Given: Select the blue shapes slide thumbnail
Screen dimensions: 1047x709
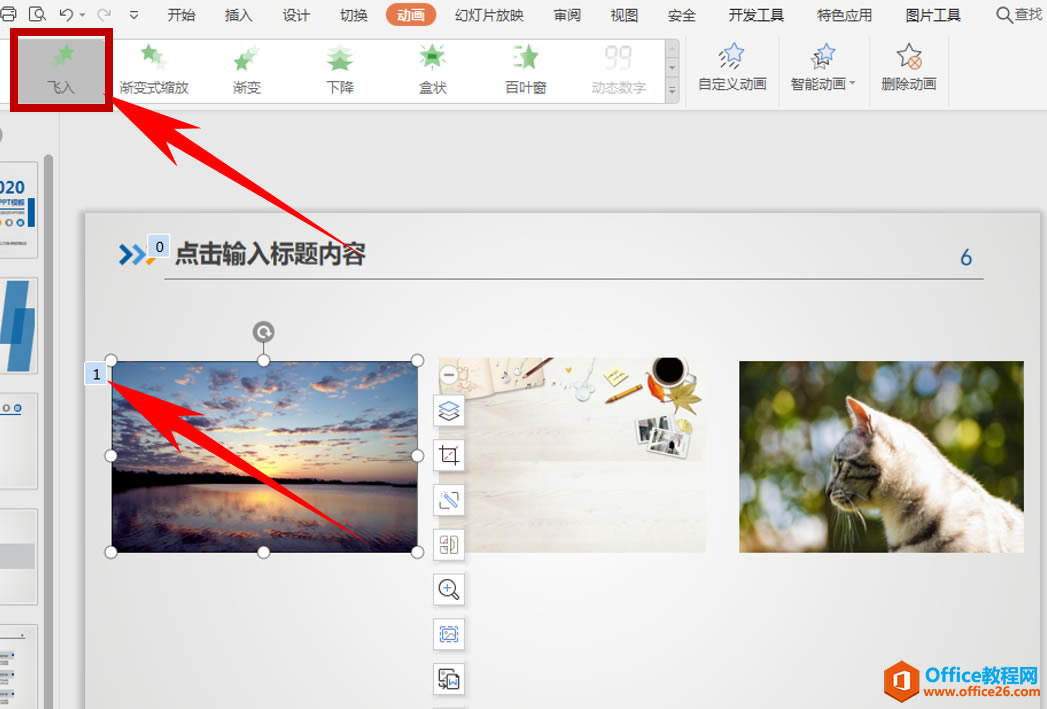Looking at the screenshot, I should (x=18, y=326).
